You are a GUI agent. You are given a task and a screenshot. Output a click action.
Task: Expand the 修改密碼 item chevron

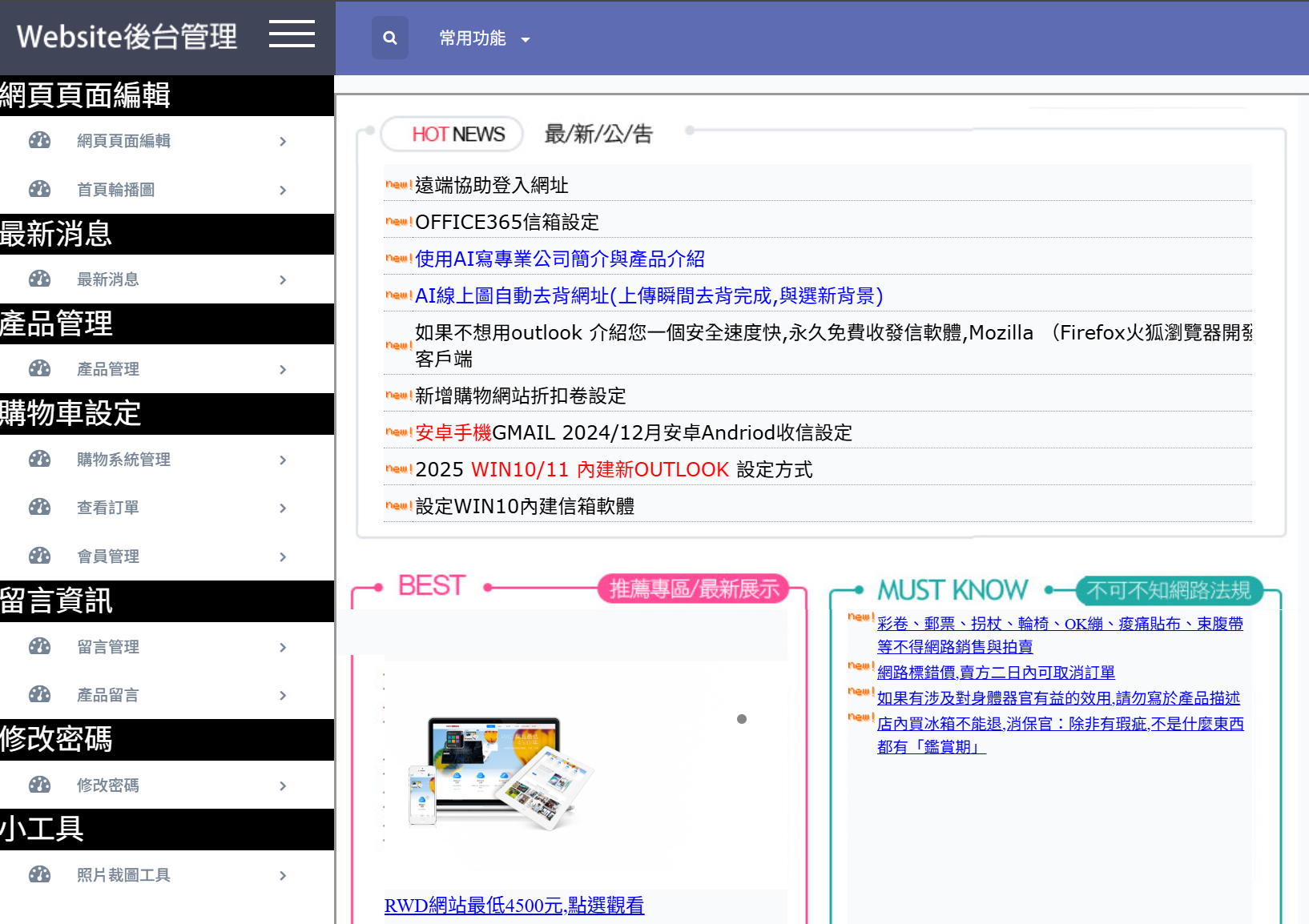tap(283, 786)
